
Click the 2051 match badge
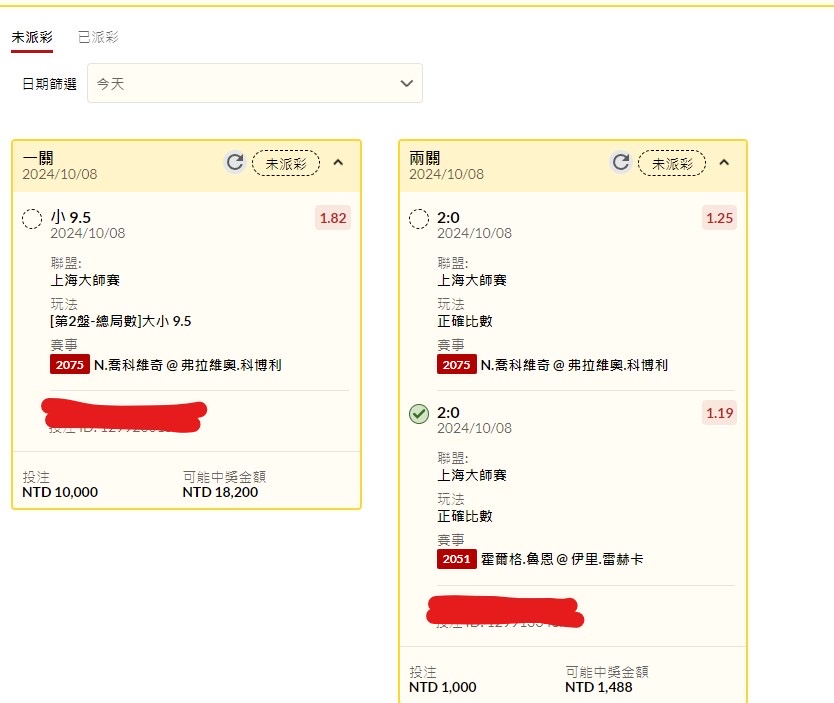(456, 559)
